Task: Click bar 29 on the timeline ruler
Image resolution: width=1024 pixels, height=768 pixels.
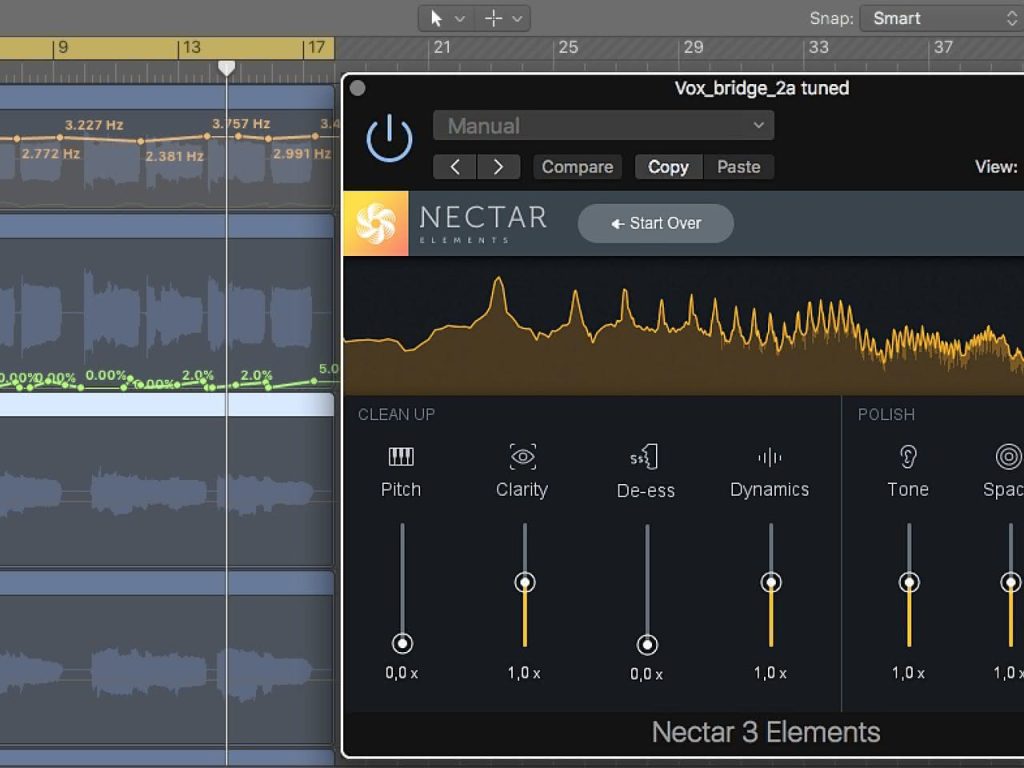Action: (694, 47)
